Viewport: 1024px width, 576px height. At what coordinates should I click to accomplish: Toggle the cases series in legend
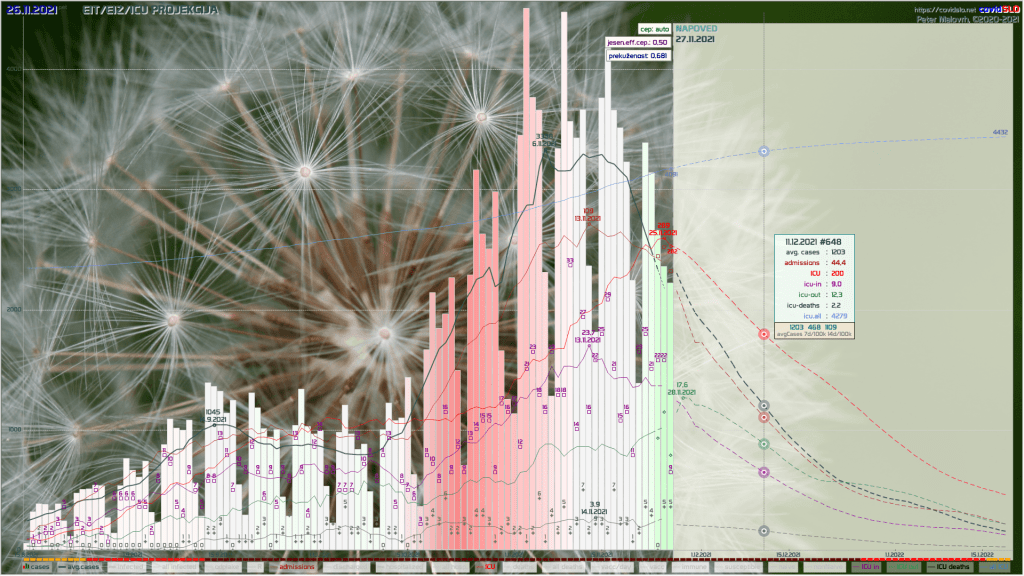coord(37,567)
